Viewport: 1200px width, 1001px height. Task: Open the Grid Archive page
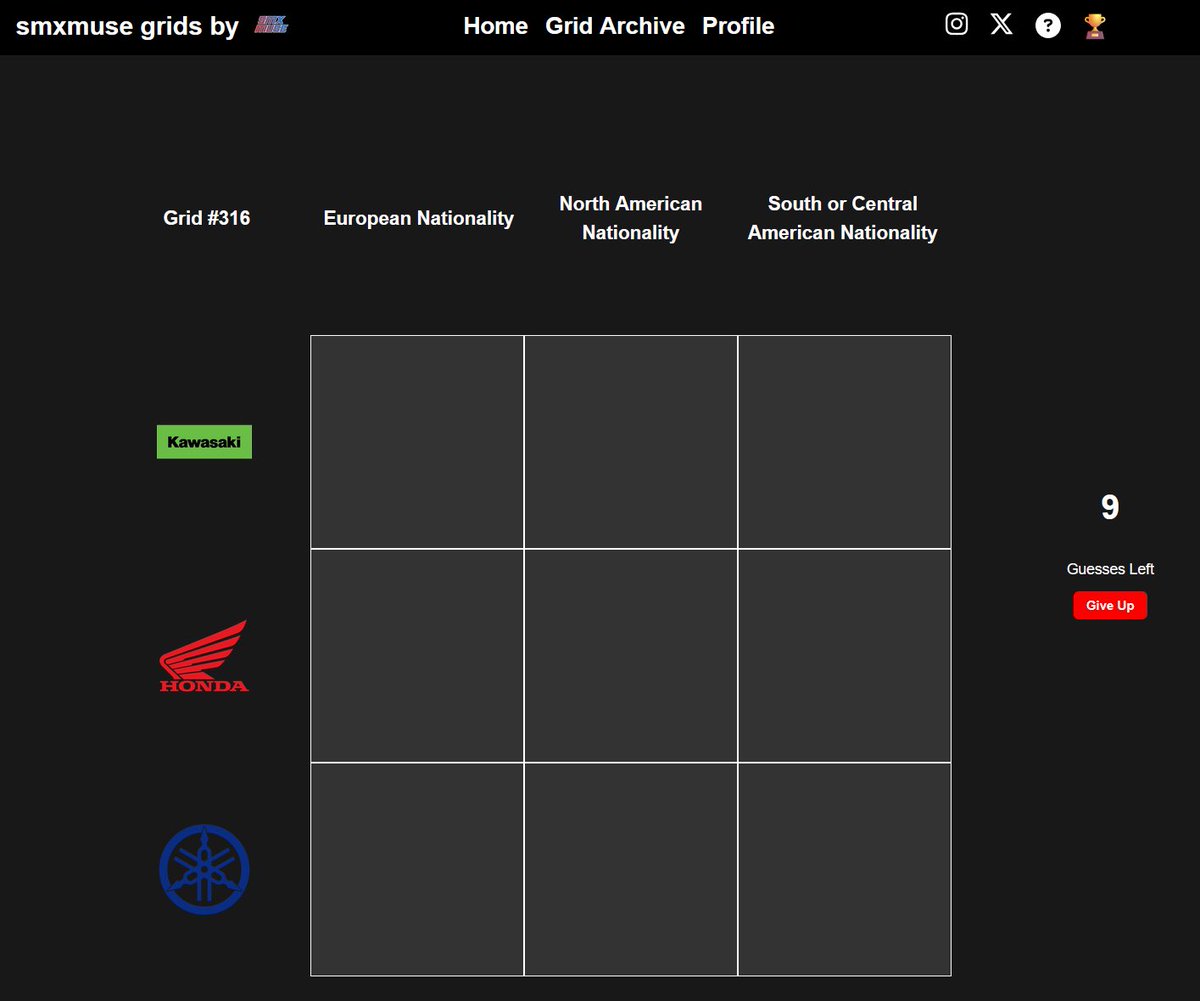click(x=615, y=26)
